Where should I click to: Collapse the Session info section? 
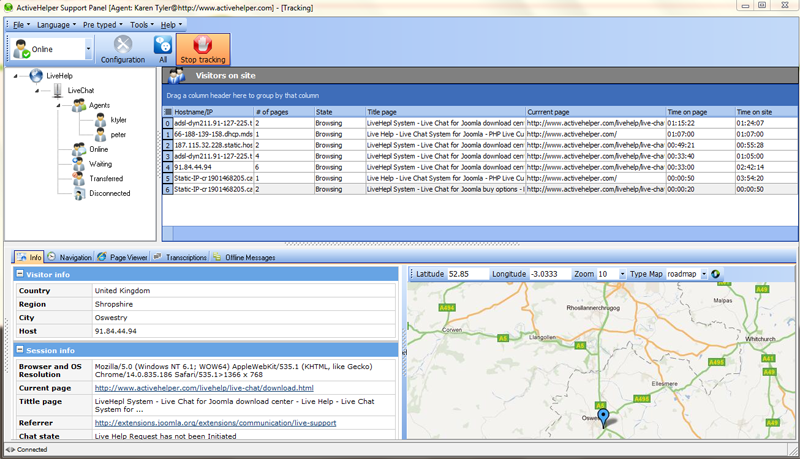point(20,350)
